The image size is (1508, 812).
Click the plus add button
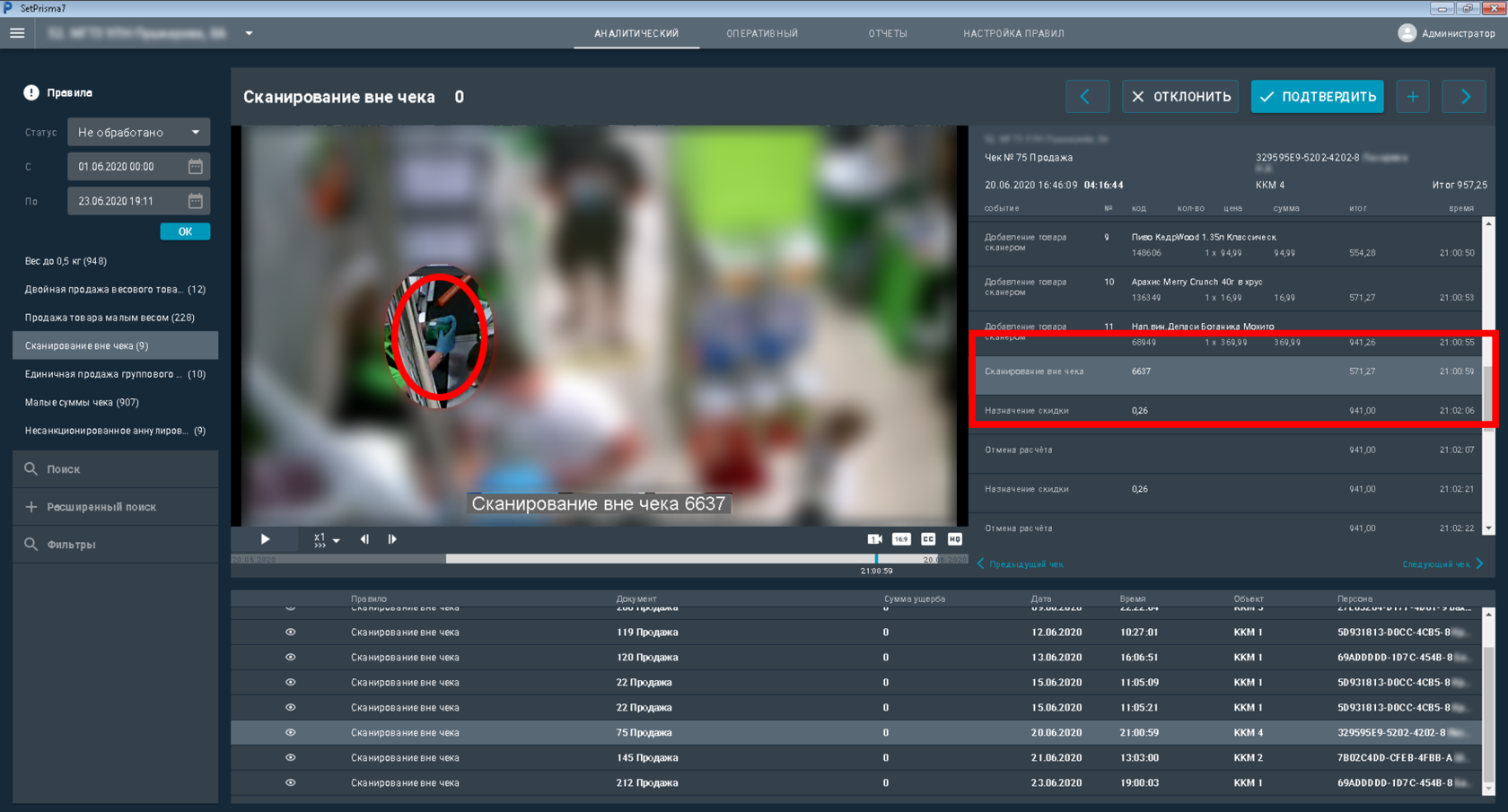click(1413, 97)
